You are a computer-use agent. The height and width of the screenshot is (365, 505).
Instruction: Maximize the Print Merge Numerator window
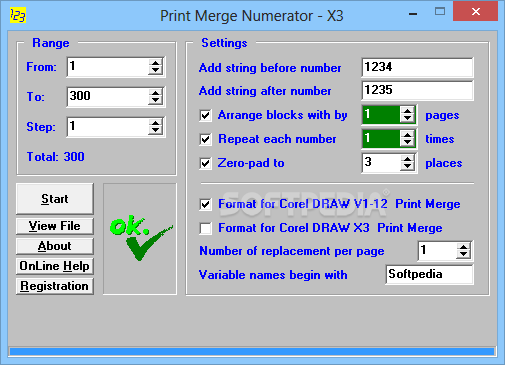440,12
